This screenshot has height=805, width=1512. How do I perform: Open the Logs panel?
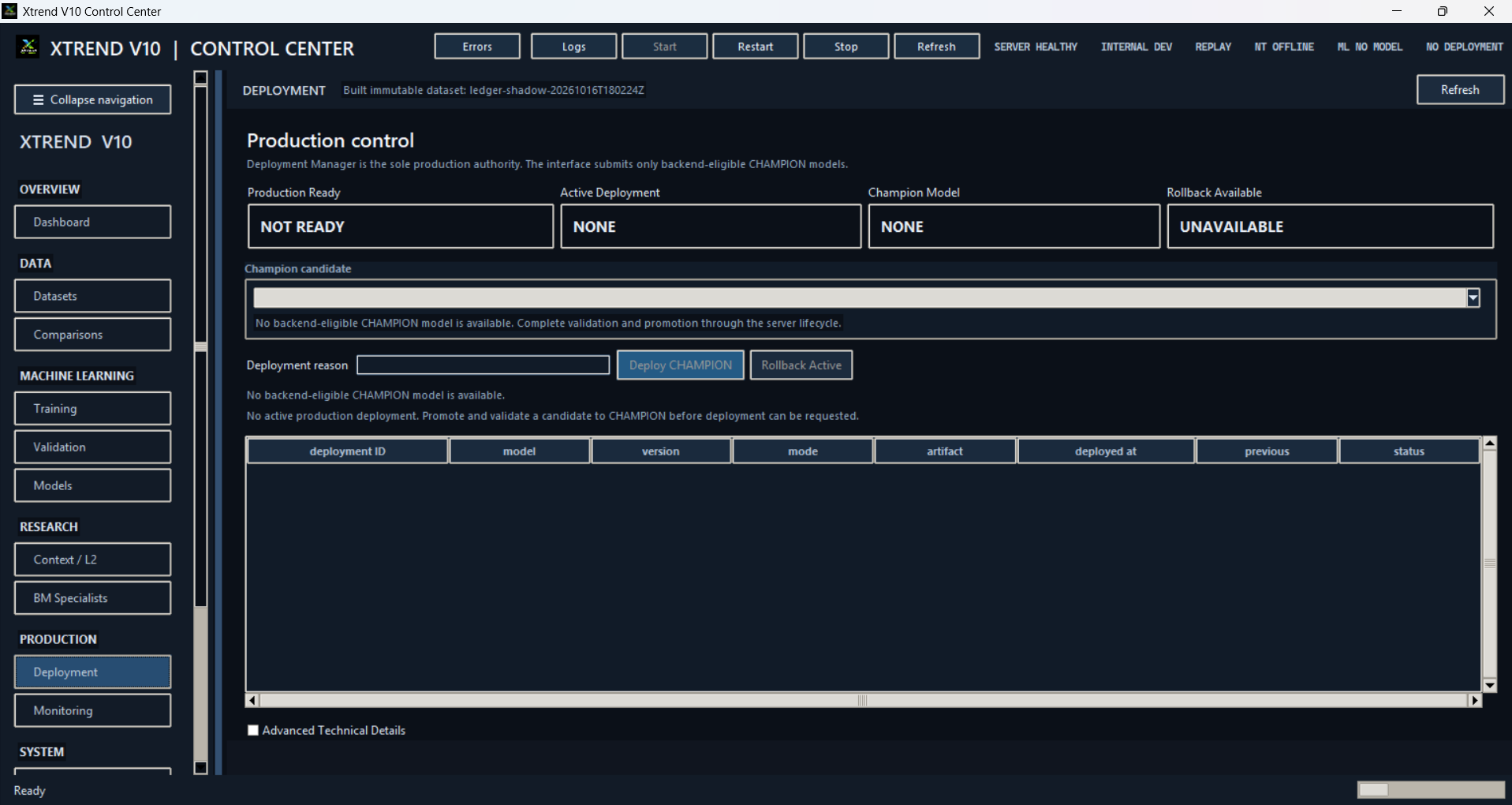point(573,47)
